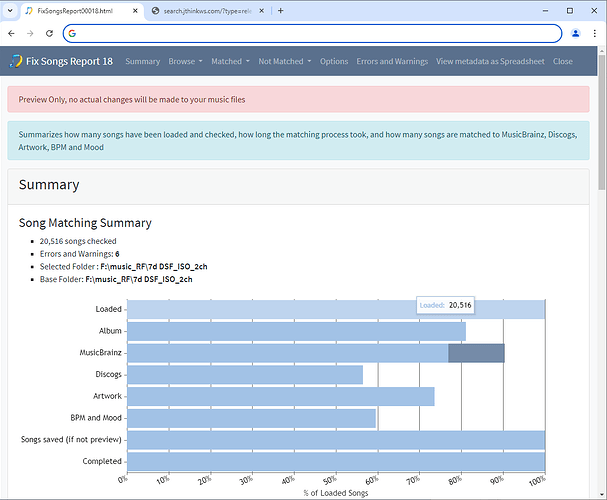Open the Options nav item
607x500 pixels.
pos(334,62)
